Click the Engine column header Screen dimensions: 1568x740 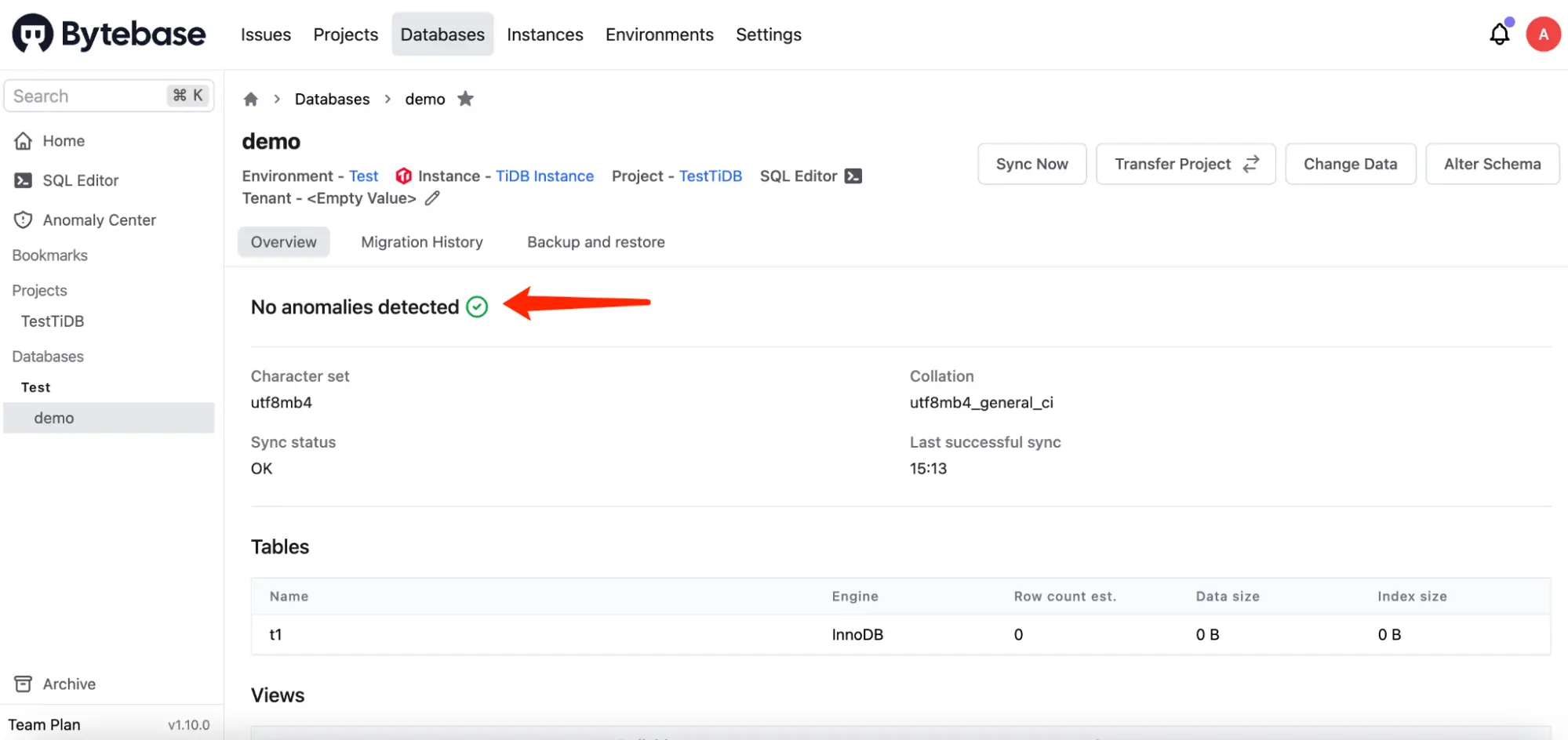point(855,597)
